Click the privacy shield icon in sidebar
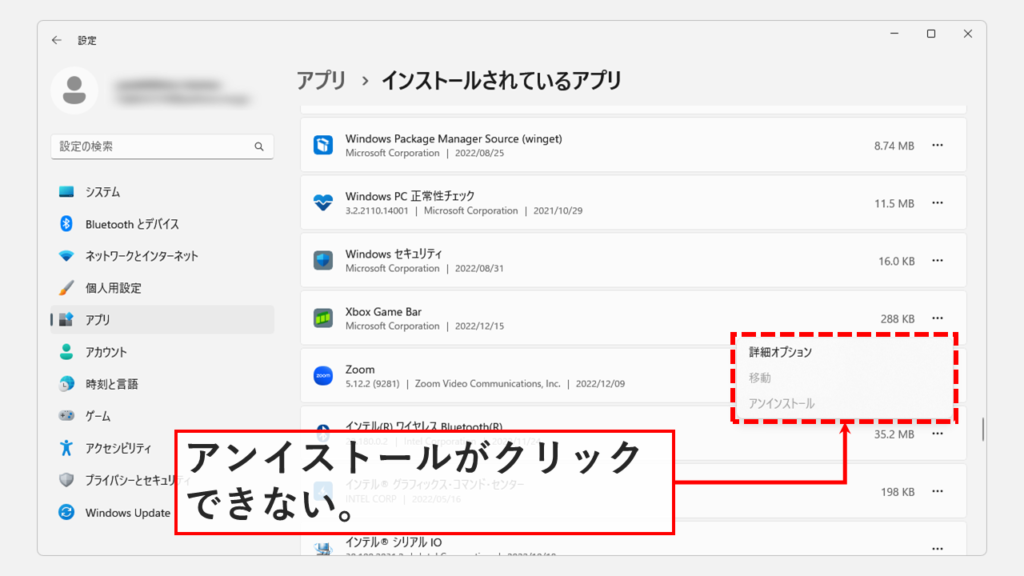Screen dimensions: 1024x576 [x=66, y=480]
